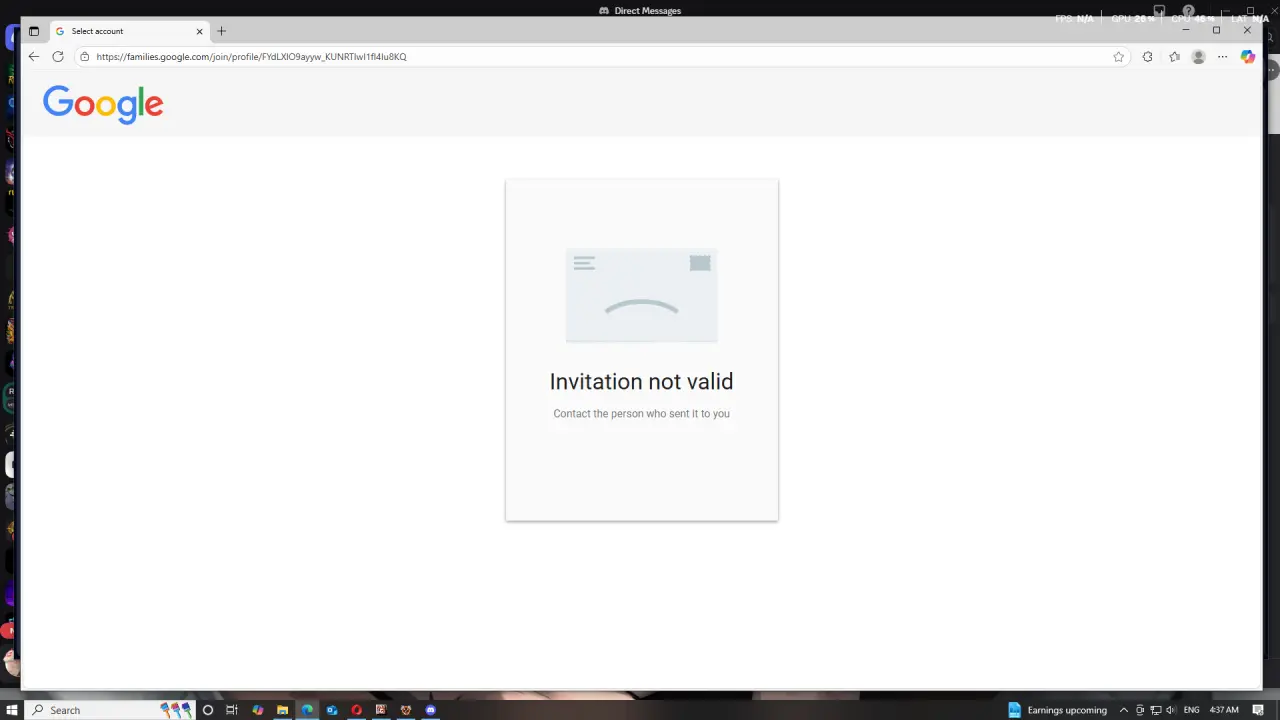
Task: Open a new tab with plus button
Action: coord(222,31)
